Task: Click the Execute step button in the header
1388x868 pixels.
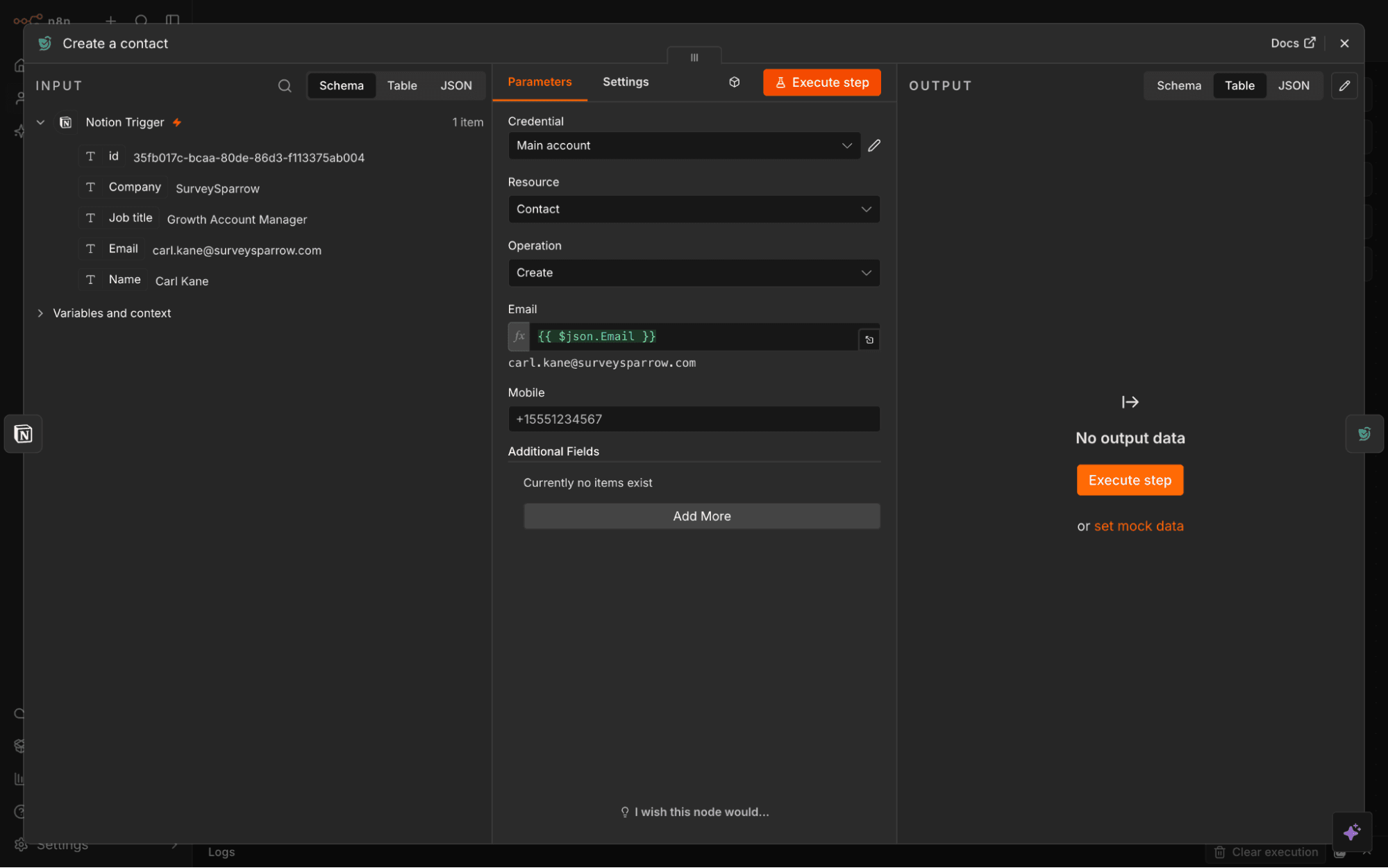Action: pos(821,82)
